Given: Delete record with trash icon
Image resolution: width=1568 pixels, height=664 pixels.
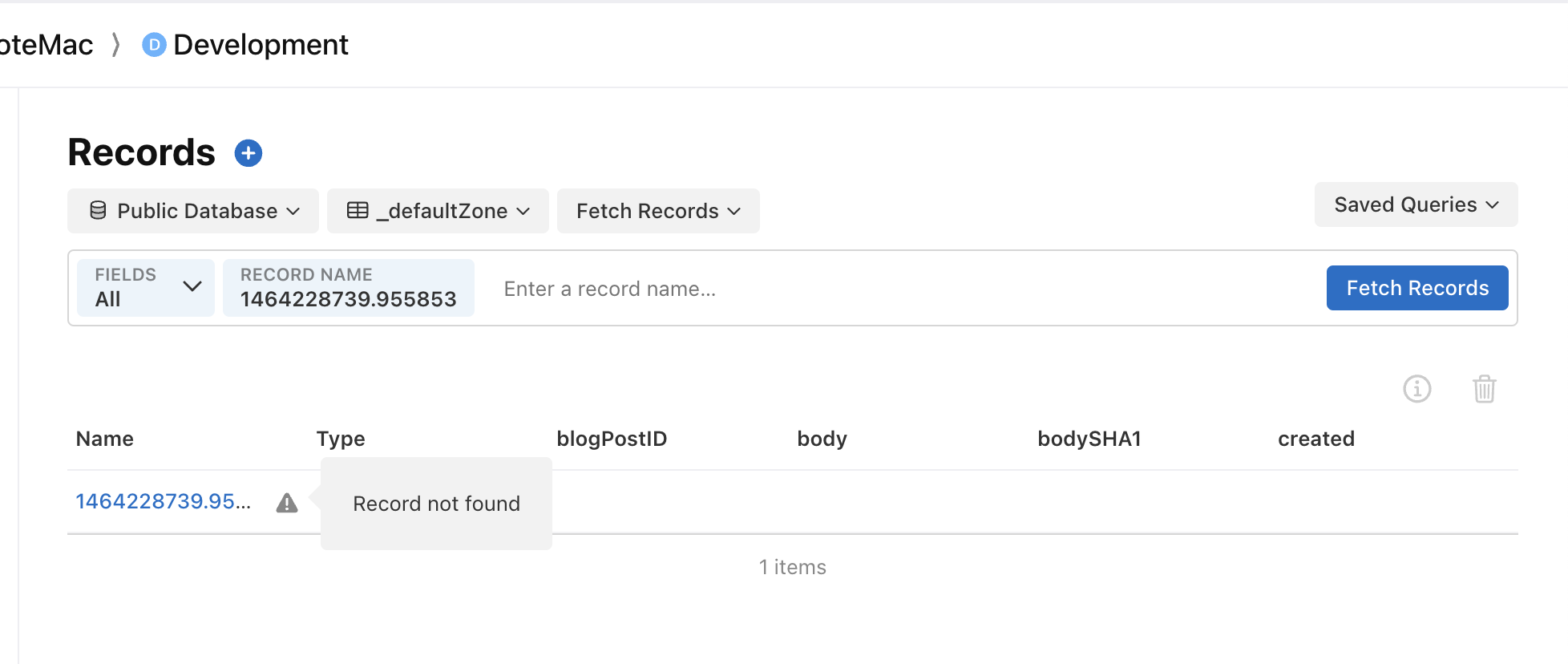Looking at the screenshot, I should 1484,389.
